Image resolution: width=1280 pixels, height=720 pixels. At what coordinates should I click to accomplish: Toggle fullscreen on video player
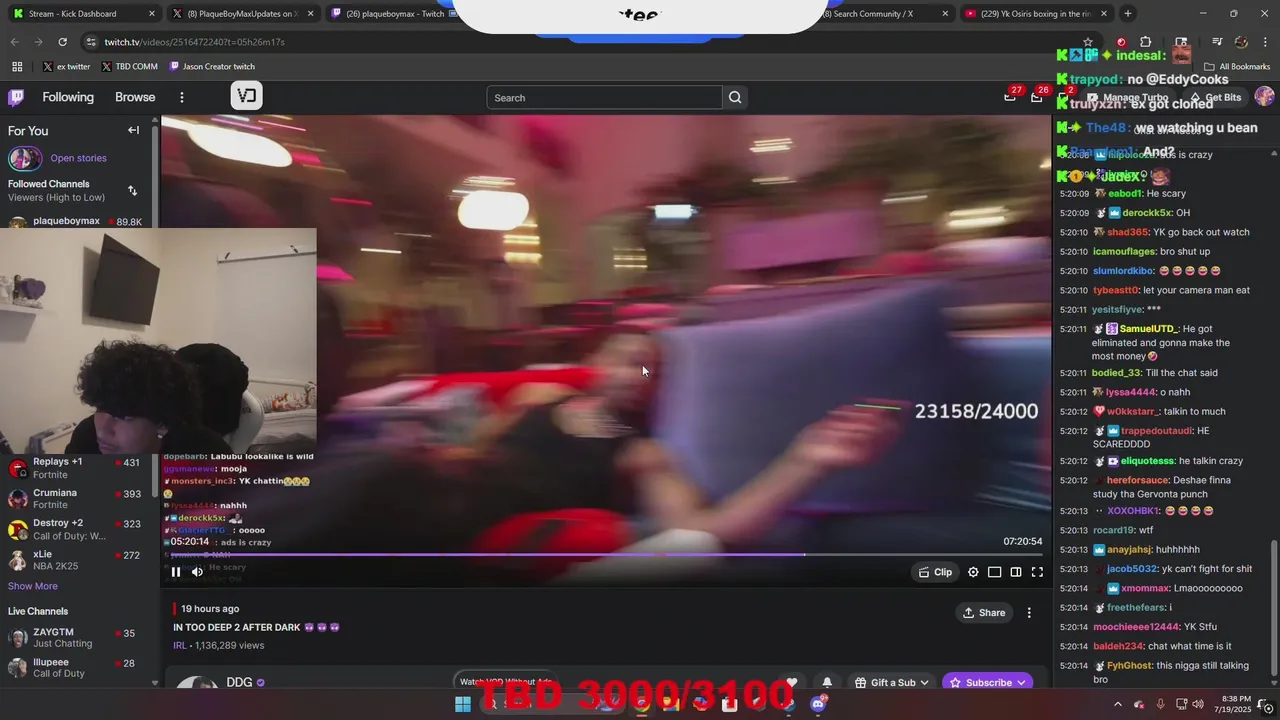click(x=1037, y=572)
